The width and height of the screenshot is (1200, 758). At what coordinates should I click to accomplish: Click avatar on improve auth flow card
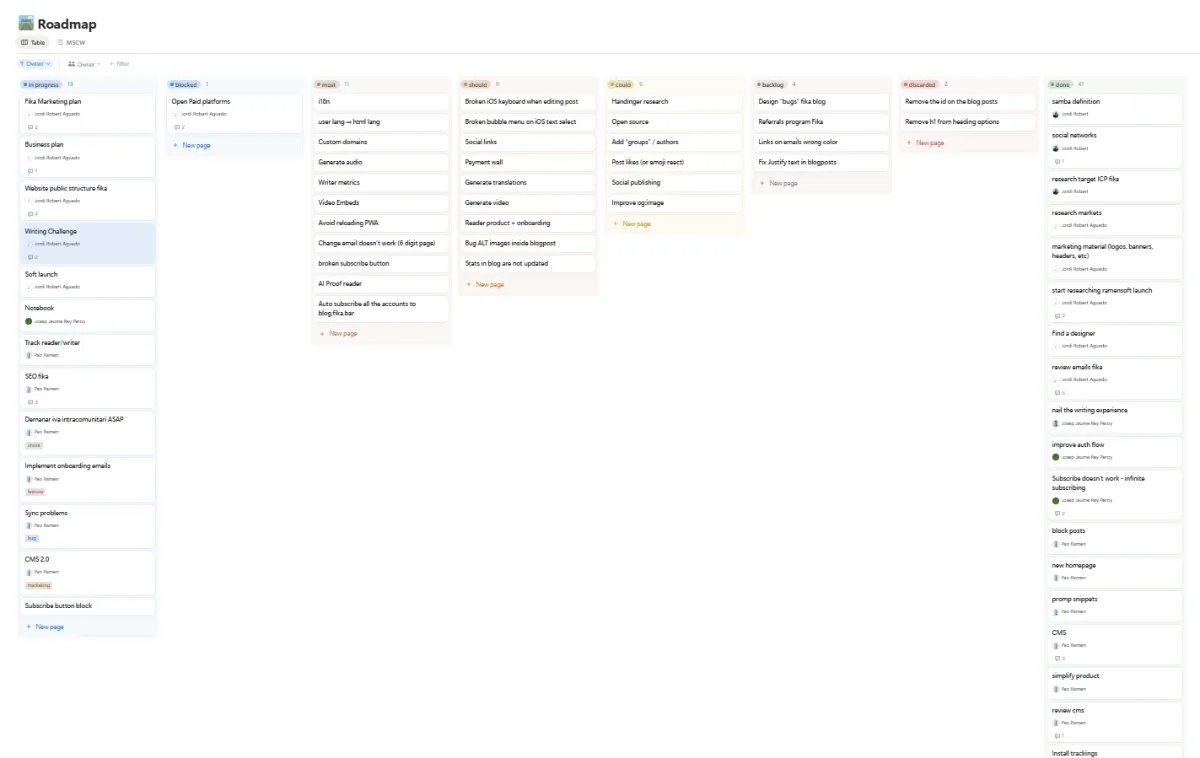click(1056, 457)
